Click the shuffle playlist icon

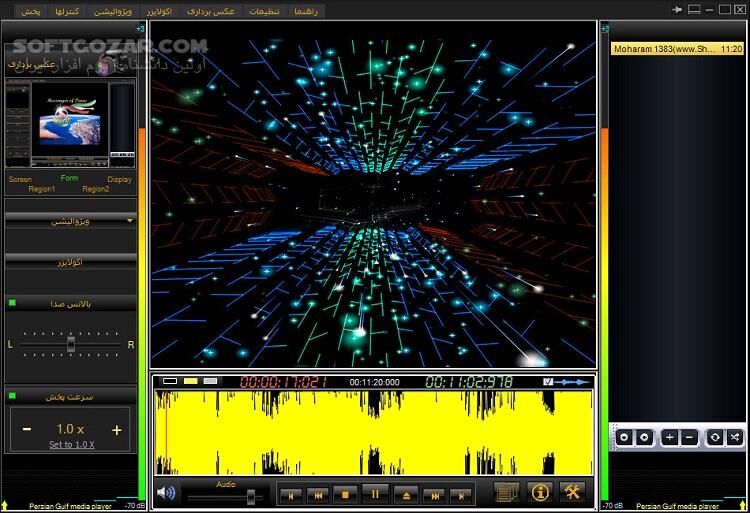point(735,437)
